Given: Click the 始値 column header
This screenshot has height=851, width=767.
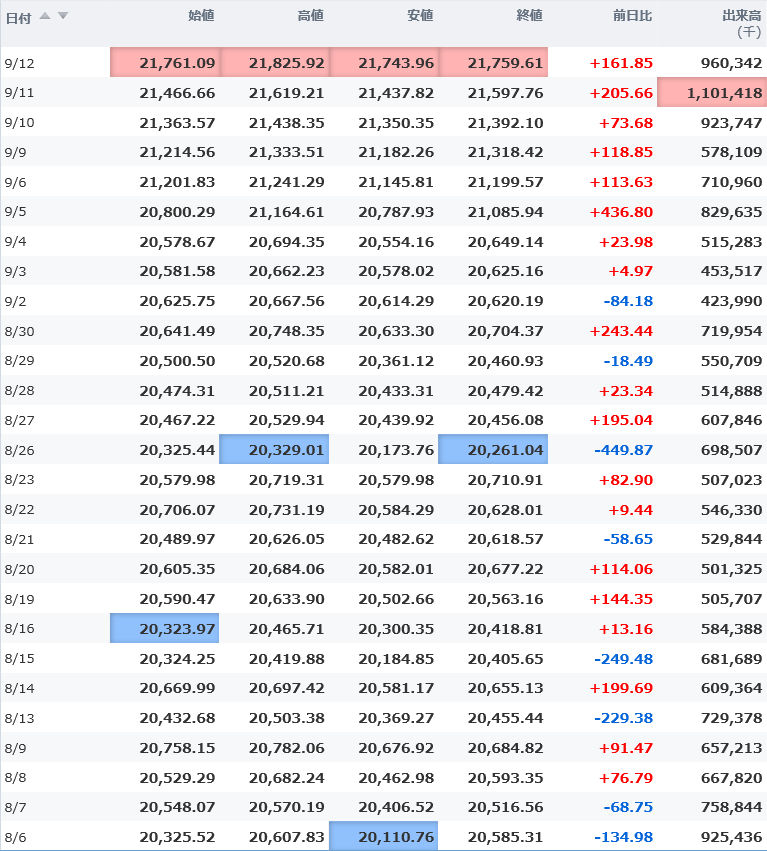Looking at the screenshot, I should point(201,16).
